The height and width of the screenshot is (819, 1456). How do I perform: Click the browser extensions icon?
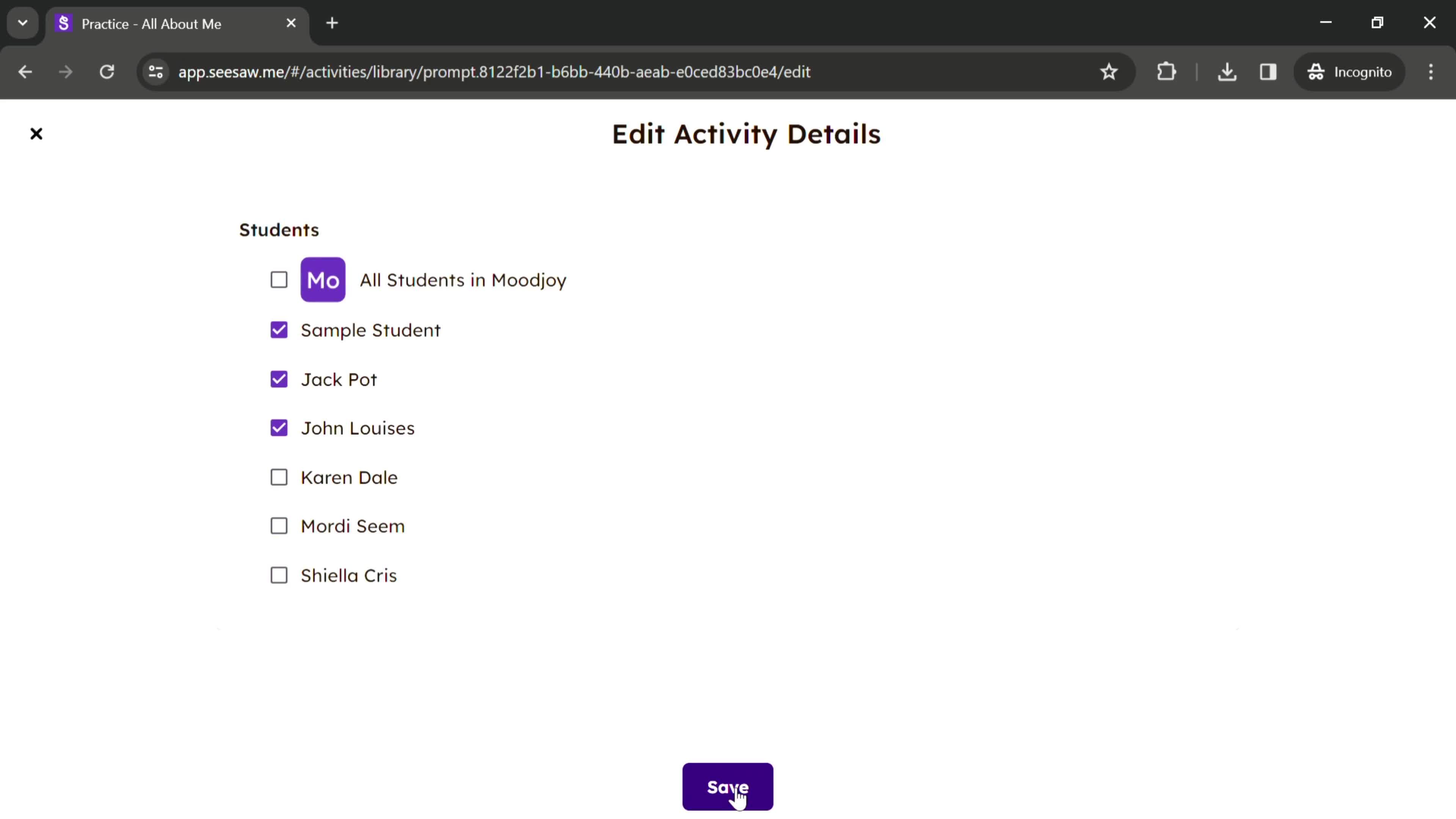point(1166,71)
